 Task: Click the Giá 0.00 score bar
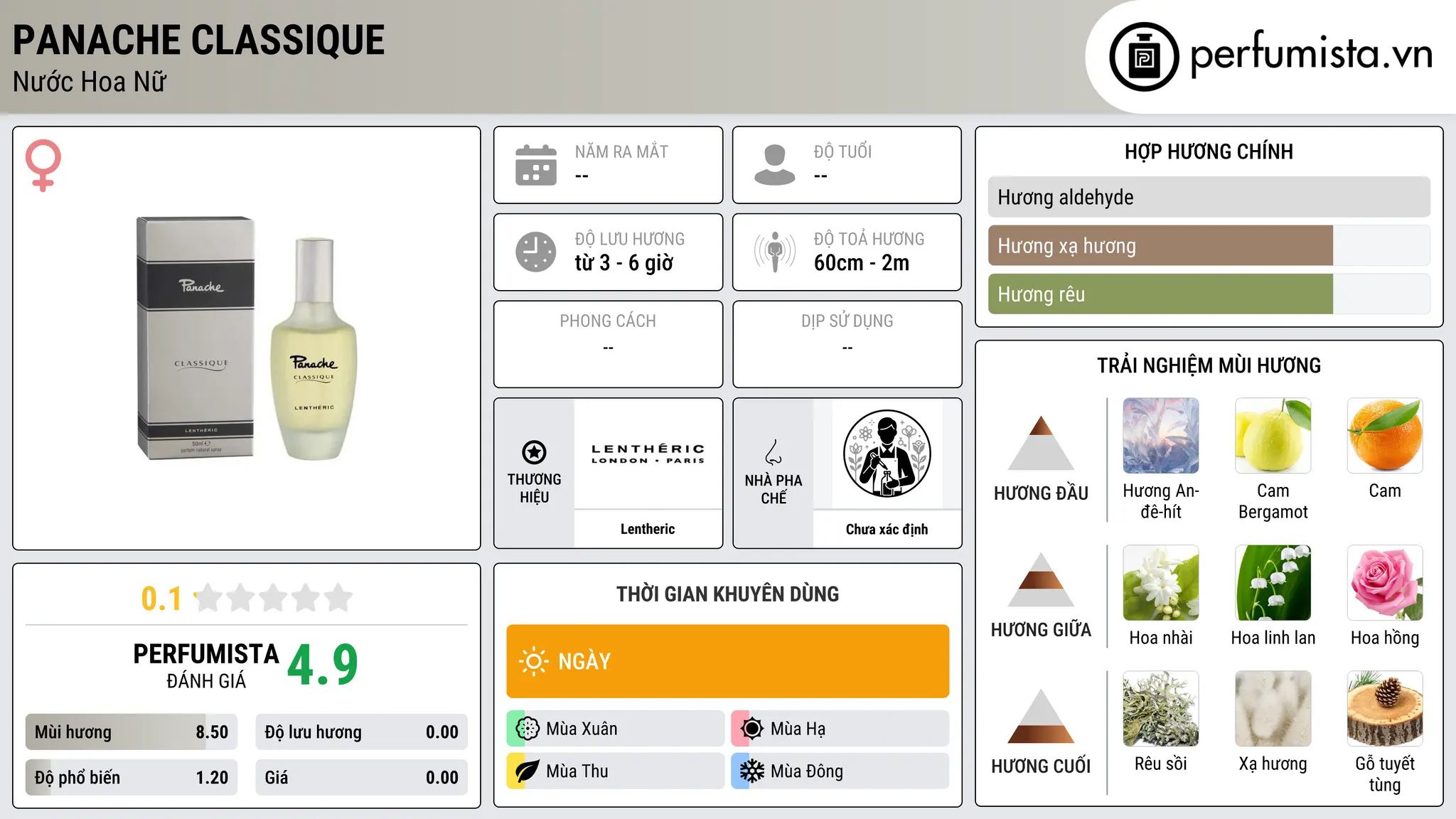pyautogui.click(x=362, y=778)
